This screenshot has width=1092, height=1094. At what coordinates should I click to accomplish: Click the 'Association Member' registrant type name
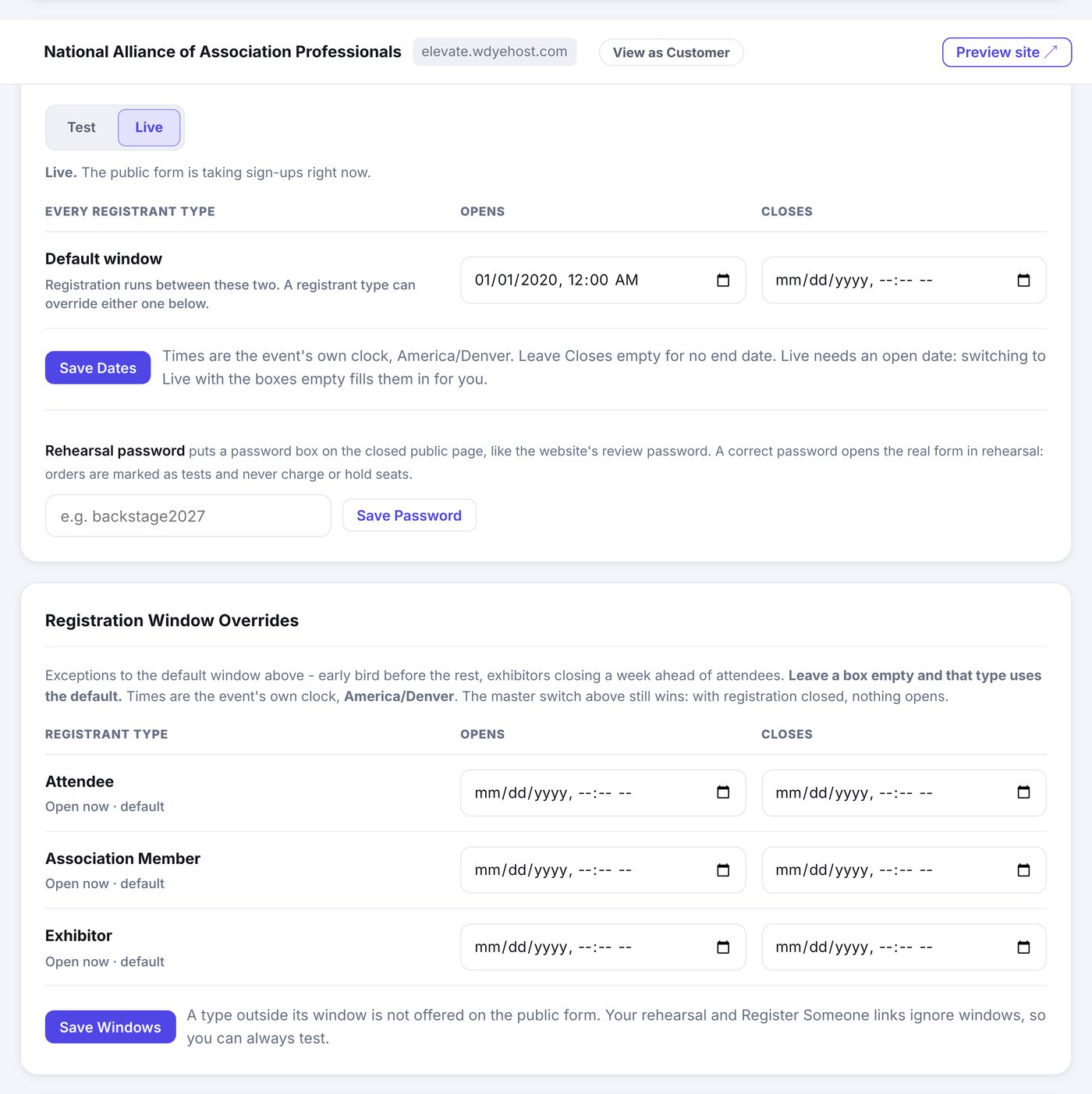point(122,859)
